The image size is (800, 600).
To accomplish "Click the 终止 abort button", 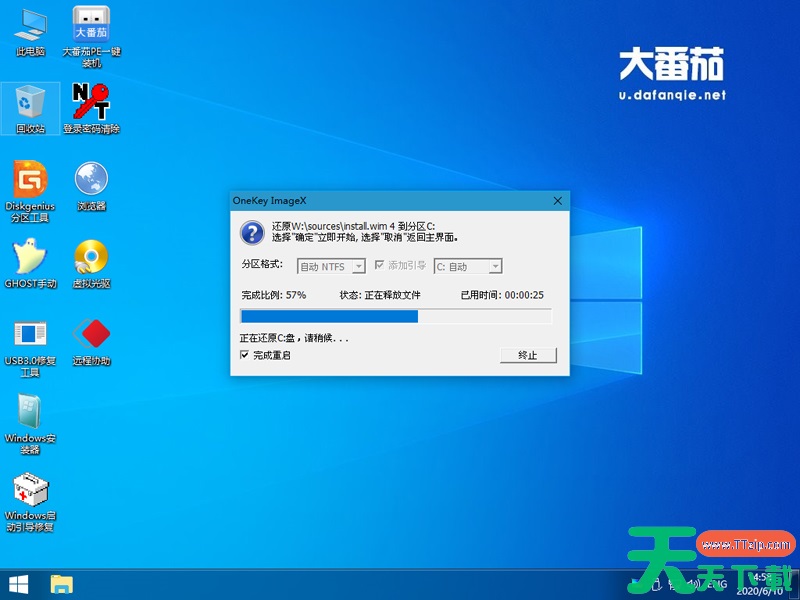I will tap(527, 355).
